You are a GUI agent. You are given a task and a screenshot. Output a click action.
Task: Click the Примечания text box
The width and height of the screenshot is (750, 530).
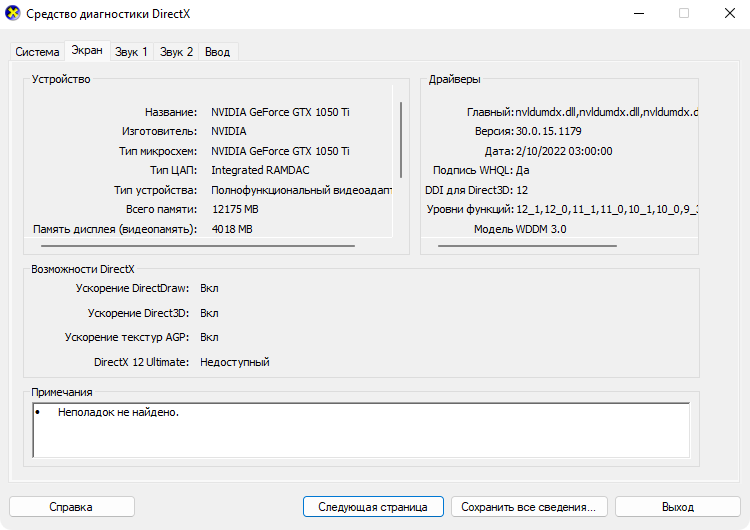pyautogui.click(x=361, y=430)
